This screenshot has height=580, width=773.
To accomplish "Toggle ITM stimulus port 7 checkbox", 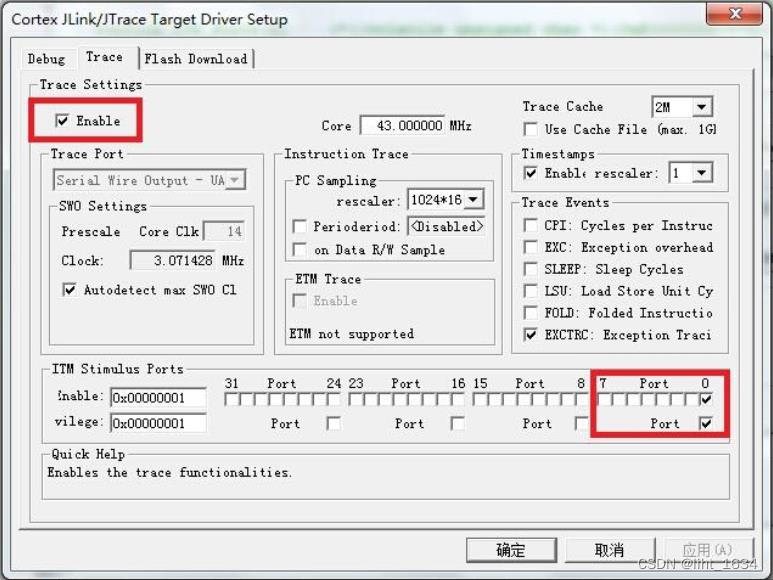I will 604,399.
